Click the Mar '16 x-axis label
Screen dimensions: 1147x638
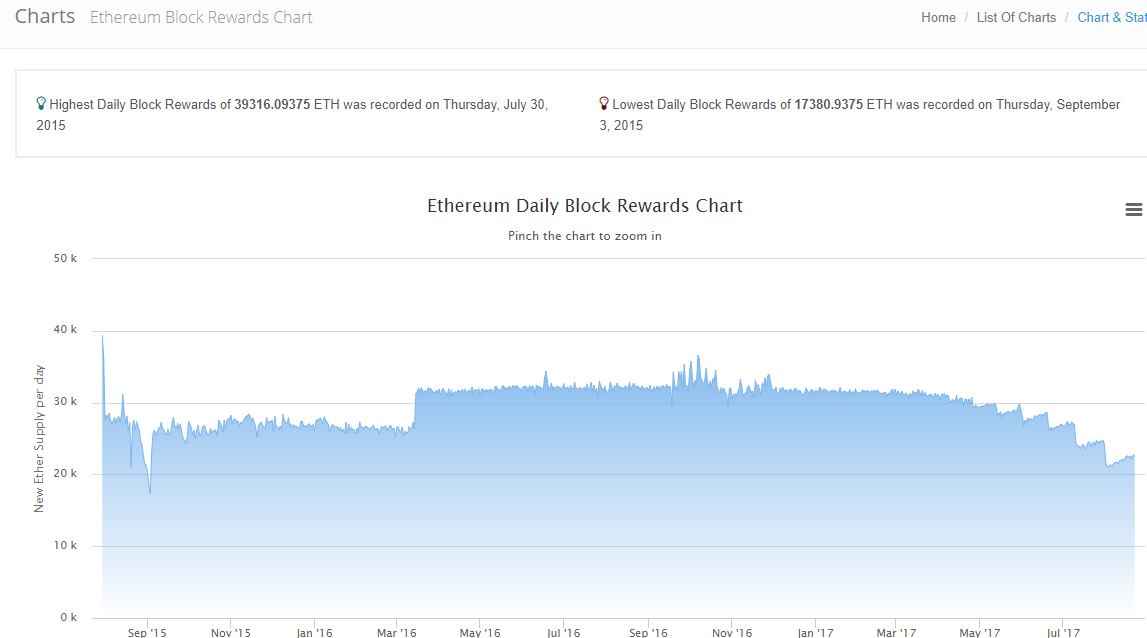(396, 632)
